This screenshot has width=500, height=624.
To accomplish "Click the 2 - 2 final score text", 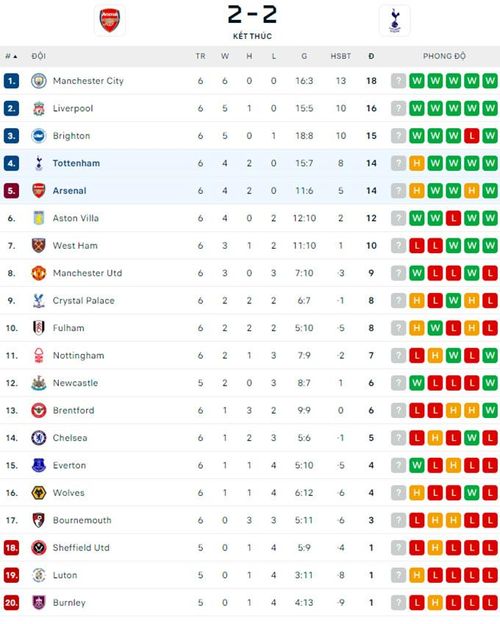I will (x=252, y=15).
